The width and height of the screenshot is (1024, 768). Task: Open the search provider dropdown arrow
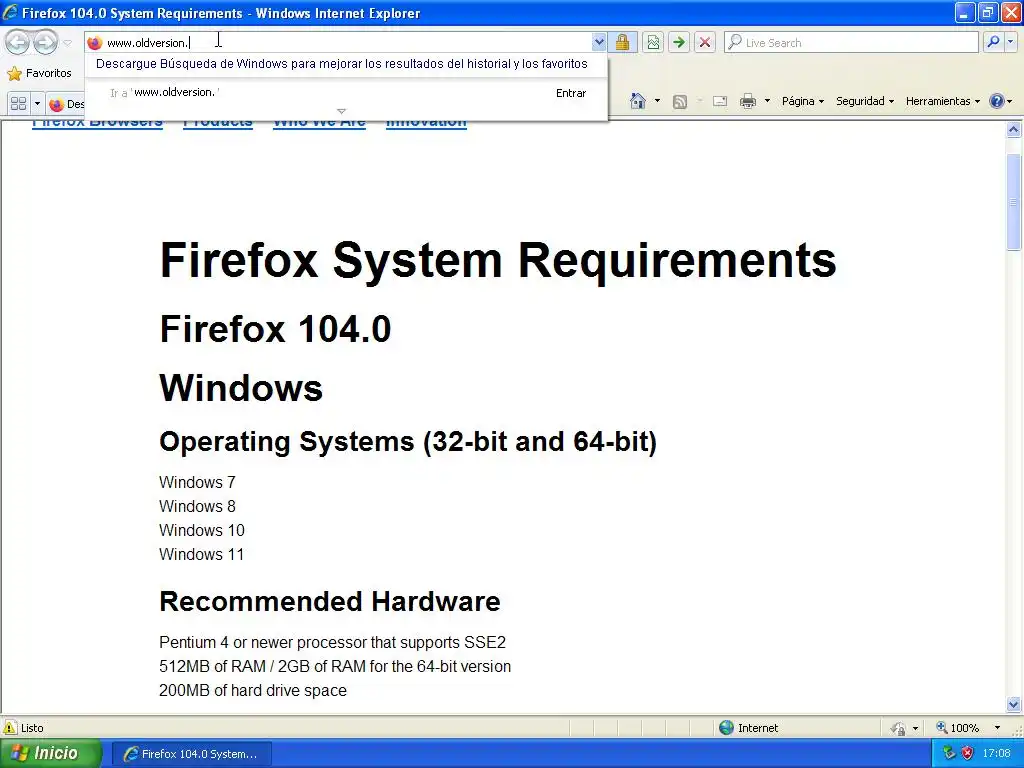point(1010,42)
